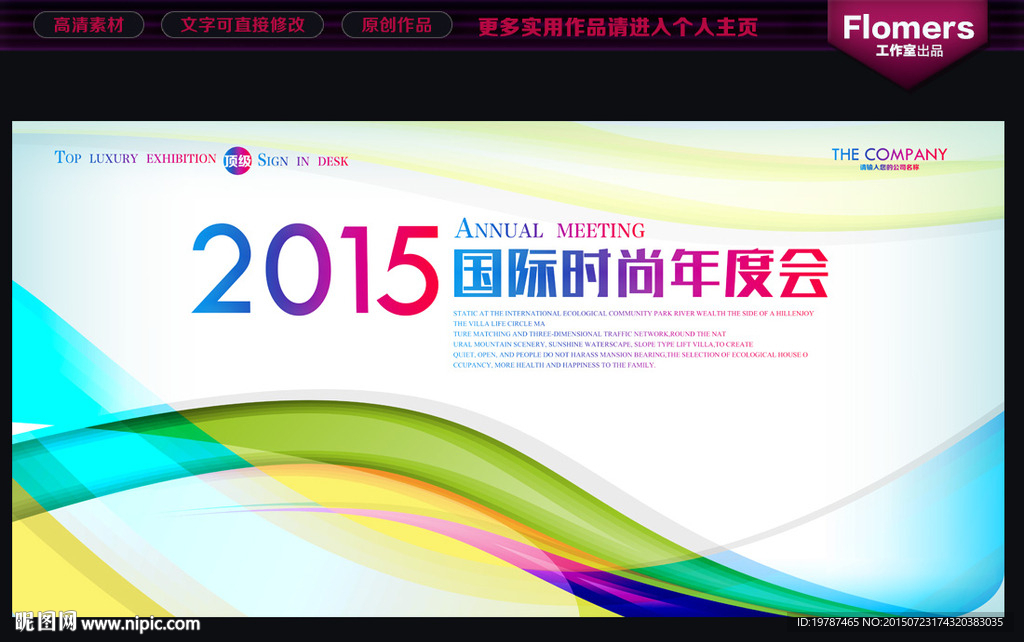
Task: Click the 'Annual Meeting' heading
Action: (x=550, y=229)
